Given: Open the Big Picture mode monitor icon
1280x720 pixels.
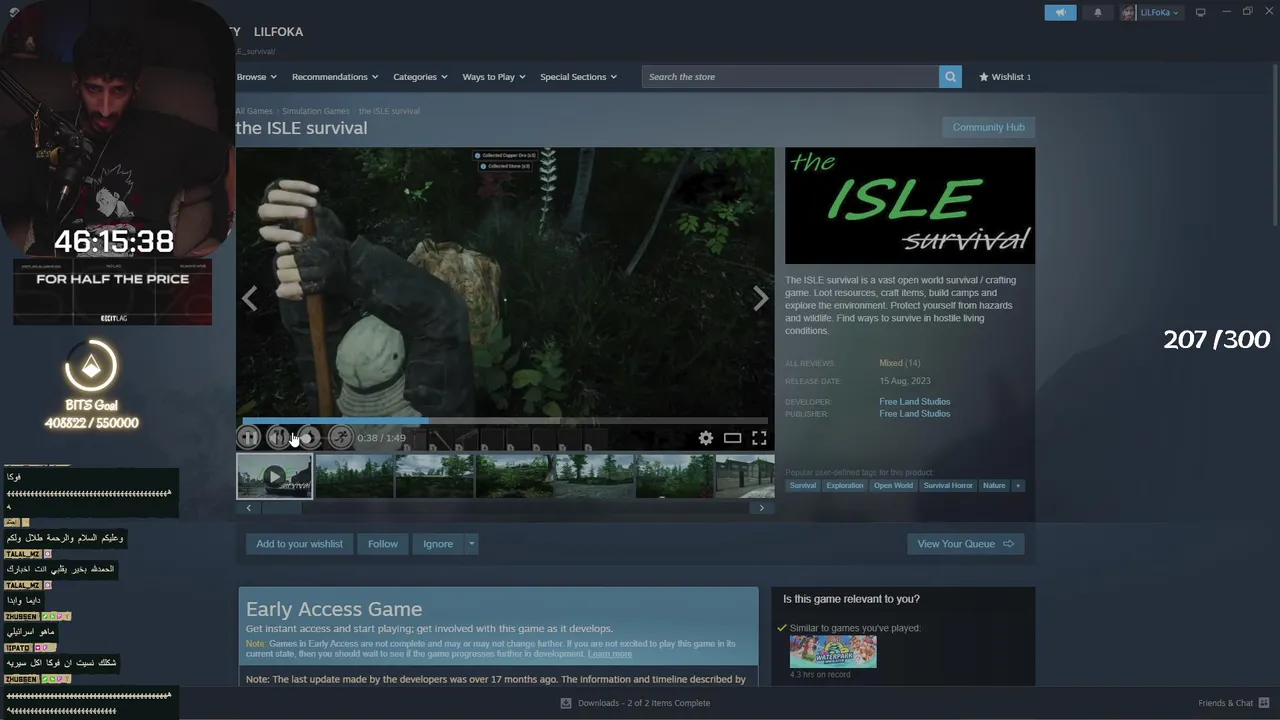Looking at the screenshot, I should point(1201,13).
